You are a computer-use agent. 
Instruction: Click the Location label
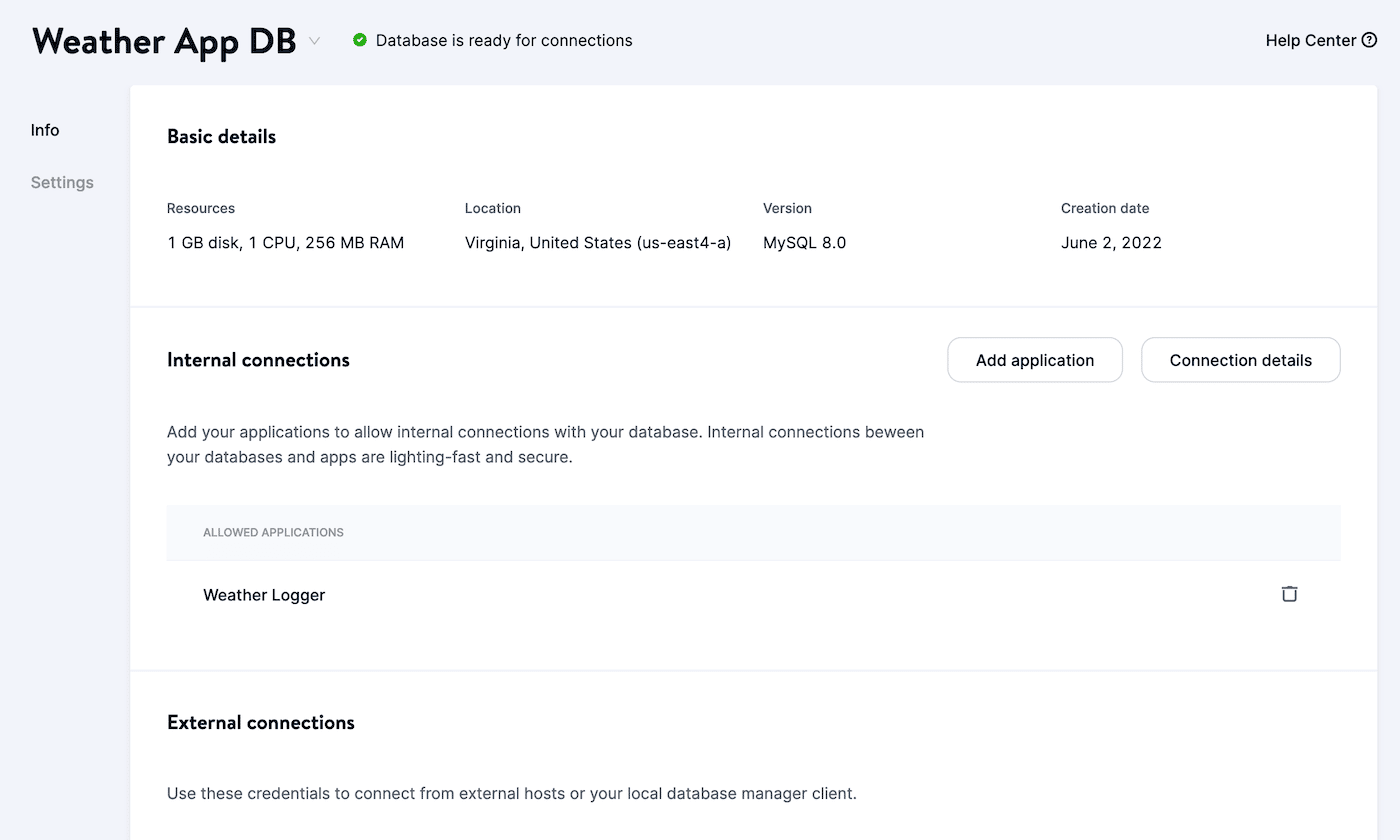click(493, 208)
